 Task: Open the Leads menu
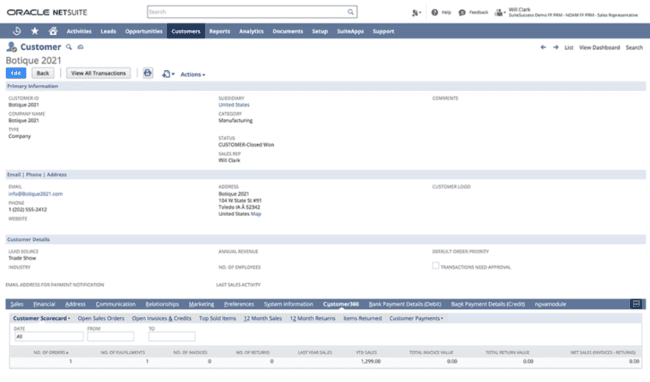click(x=108, y=31)
